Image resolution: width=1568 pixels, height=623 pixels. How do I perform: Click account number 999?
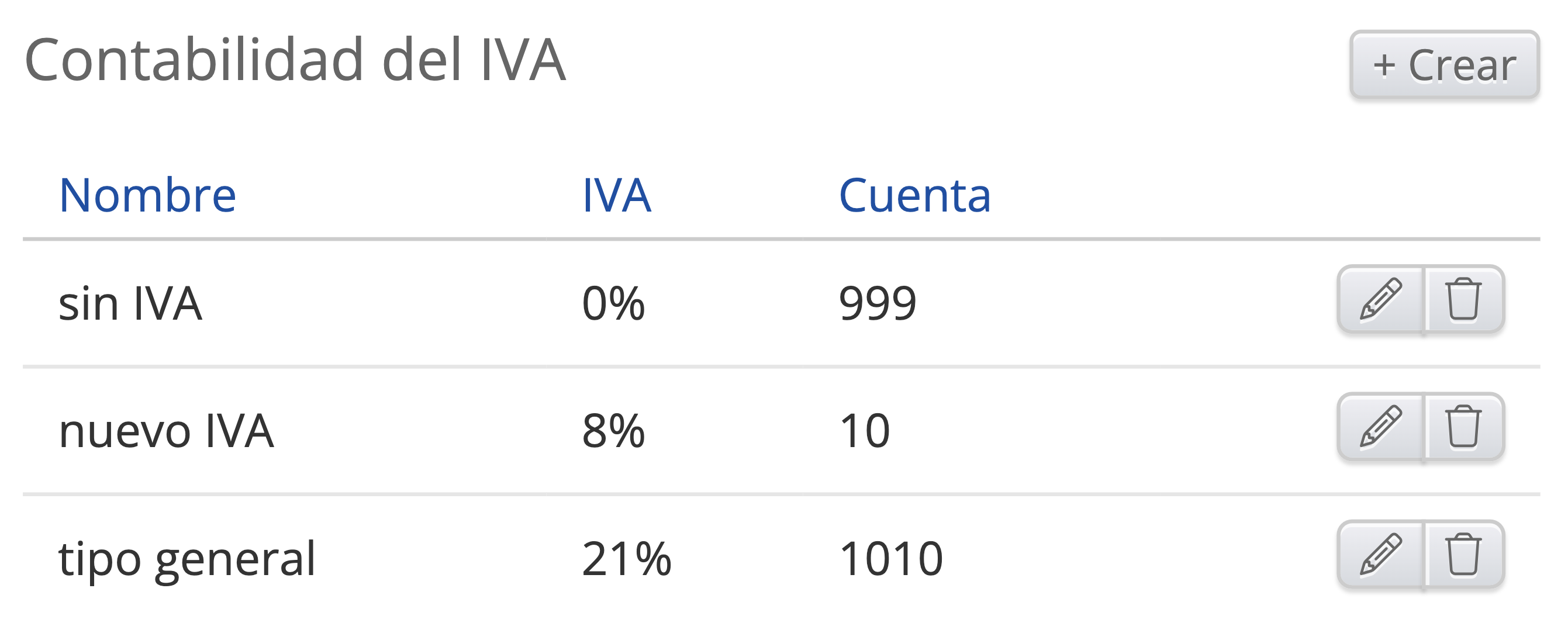click(x=877, y=303)
